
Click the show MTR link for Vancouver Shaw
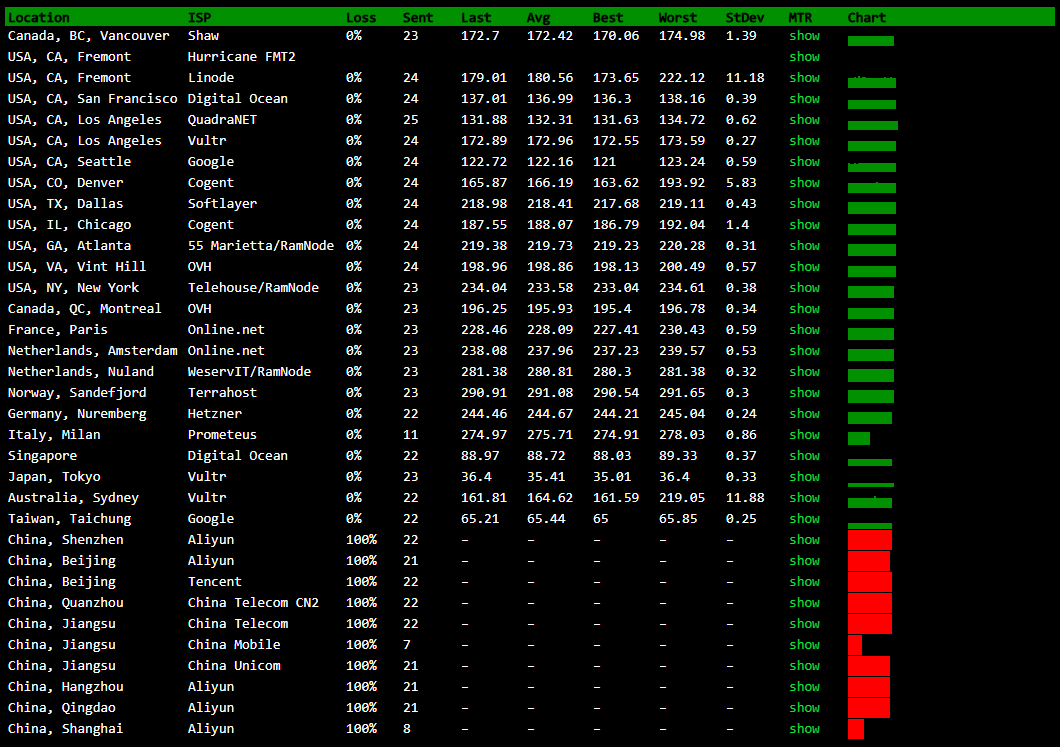click(804, 36)
